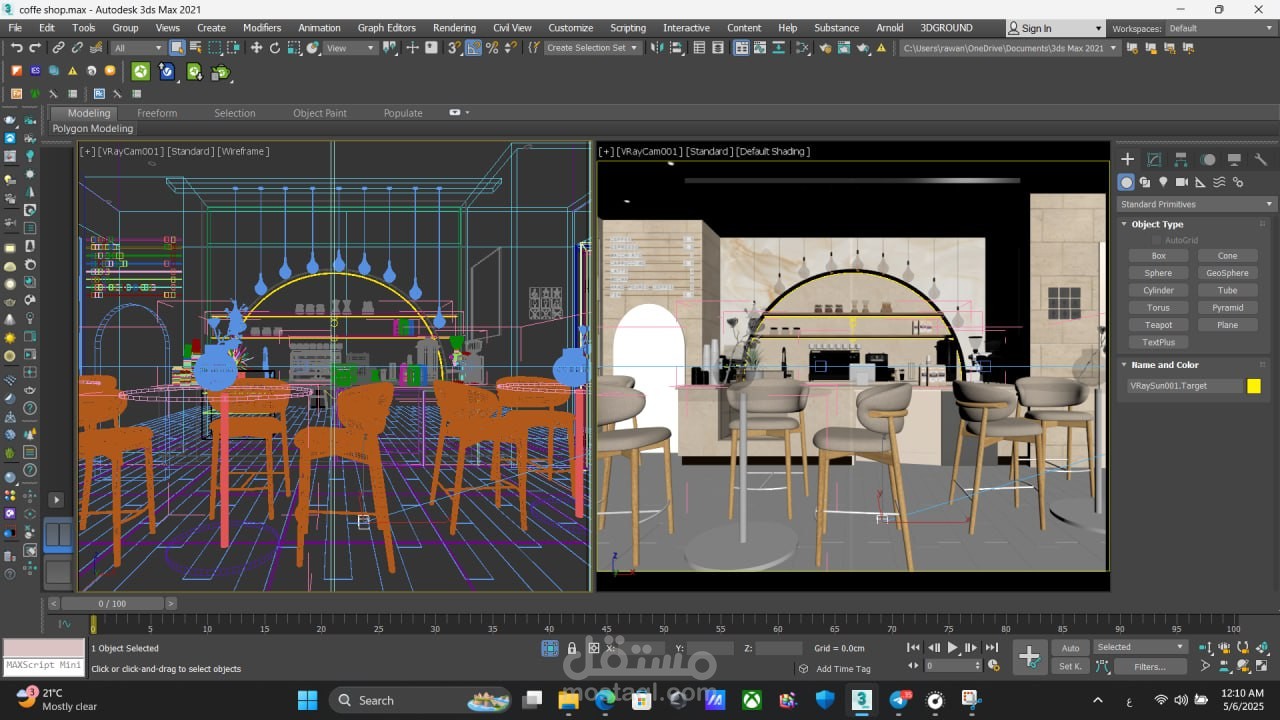This screenshot has width=1280, height=720.
Task: Switch to the Freeform ribbon tab
Action: pyautogui.click(x=157, y=113)
